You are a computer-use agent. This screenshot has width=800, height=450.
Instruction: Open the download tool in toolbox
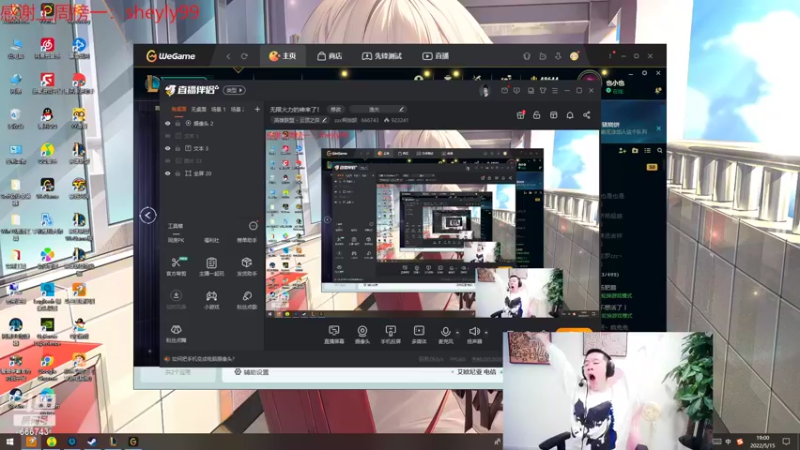176,300
